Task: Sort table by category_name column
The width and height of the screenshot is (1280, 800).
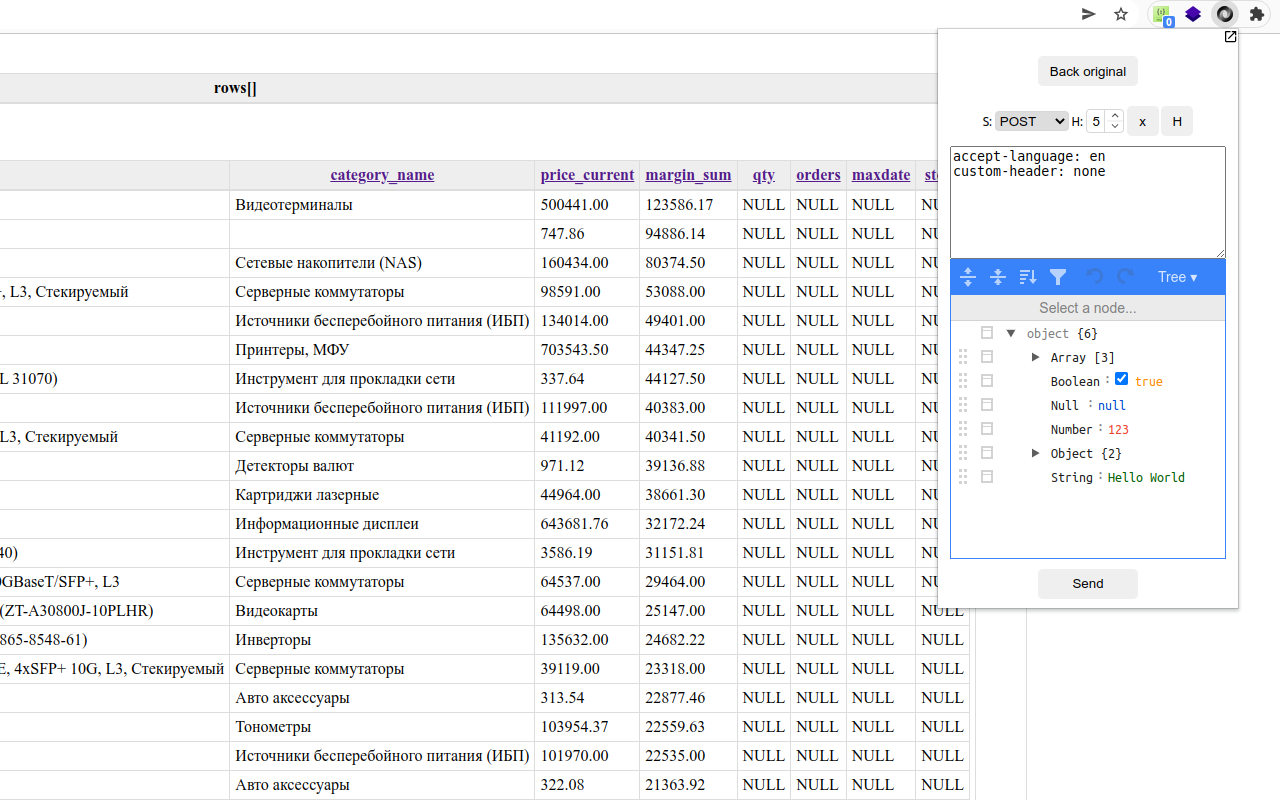Action: (382, 175)
